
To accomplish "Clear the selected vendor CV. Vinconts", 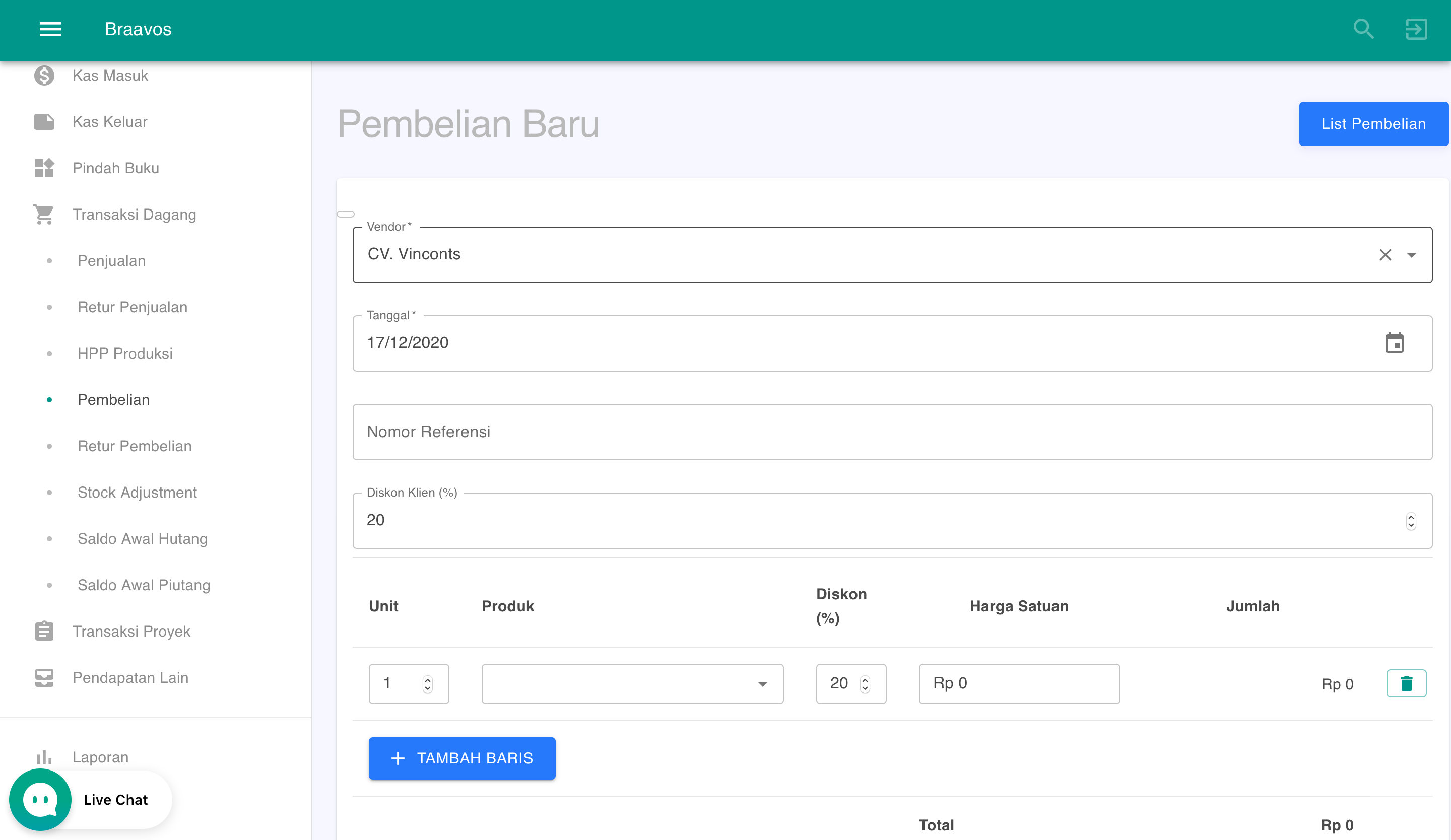I will tap(1385, 254).
